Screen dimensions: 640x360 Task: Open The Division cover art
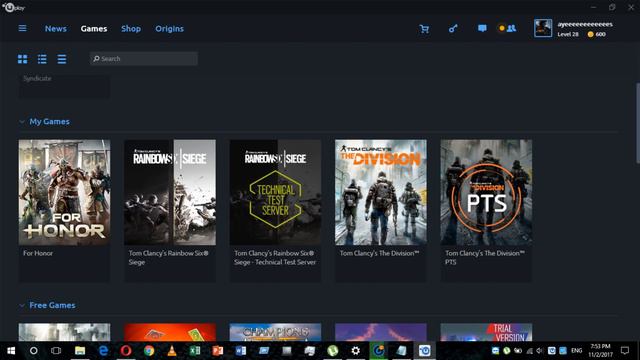pyautogui.click(x=381, y=192)
